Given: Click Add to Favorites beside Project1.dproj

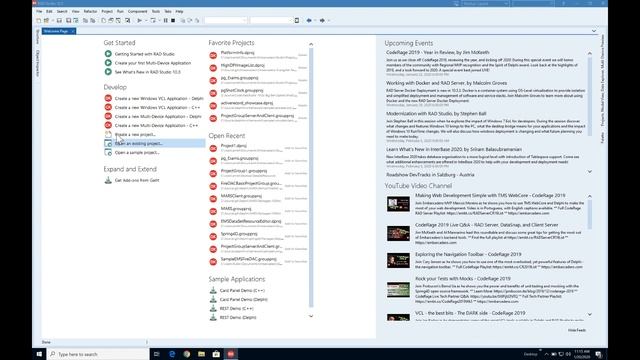Looking at the screenshot, I should click(296, 148).
